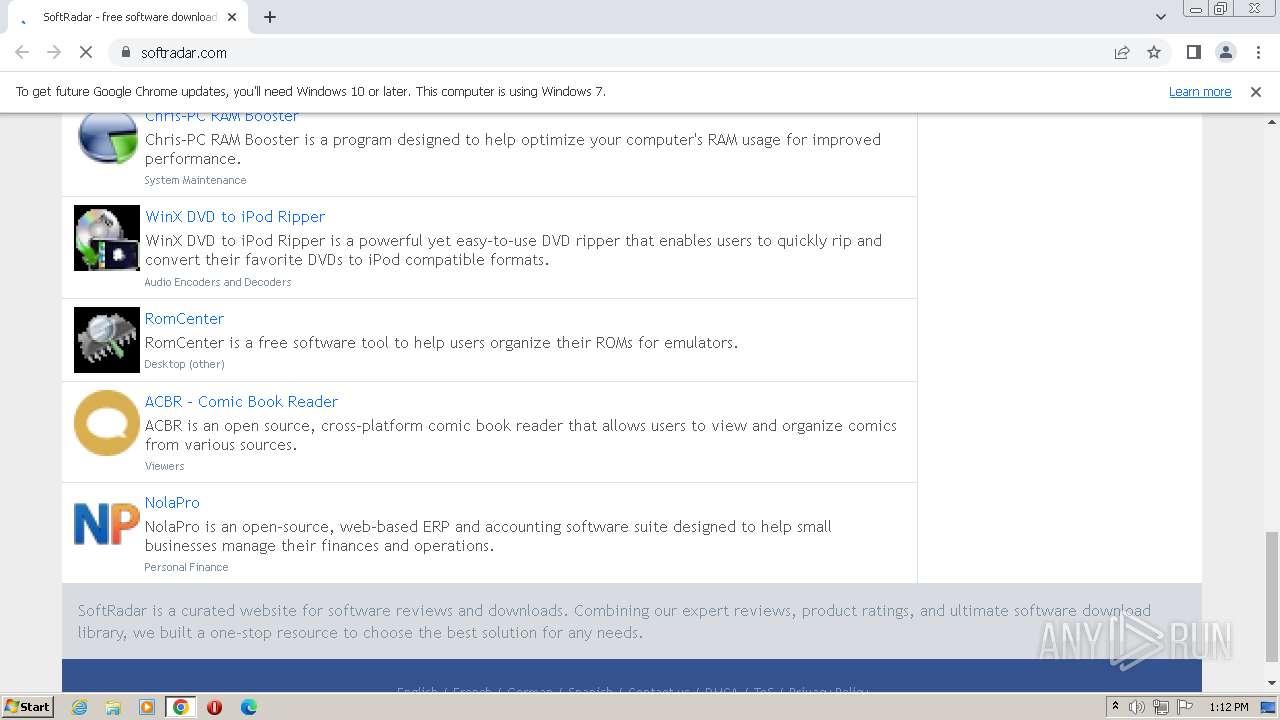Dismiss the Chrome update notification bar
Screen dimensions: 1280x720
[1256, 91]
